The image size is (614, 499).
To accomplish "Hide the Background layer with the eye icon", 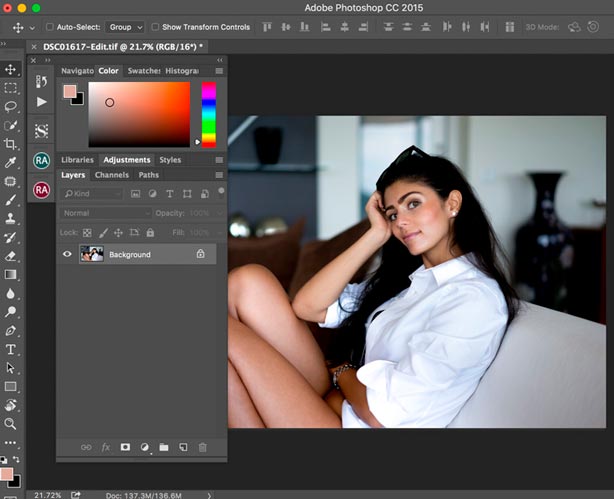I will 68,255.
